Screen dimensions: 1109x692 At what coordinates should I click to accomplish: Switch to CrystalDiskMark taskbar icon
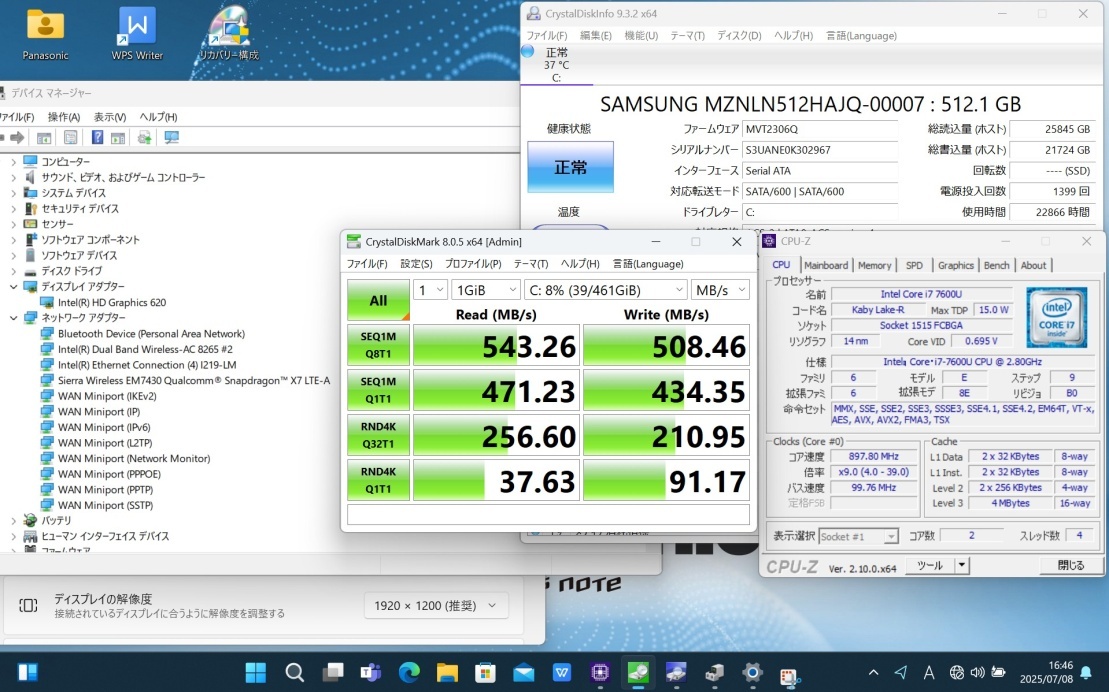638,671
